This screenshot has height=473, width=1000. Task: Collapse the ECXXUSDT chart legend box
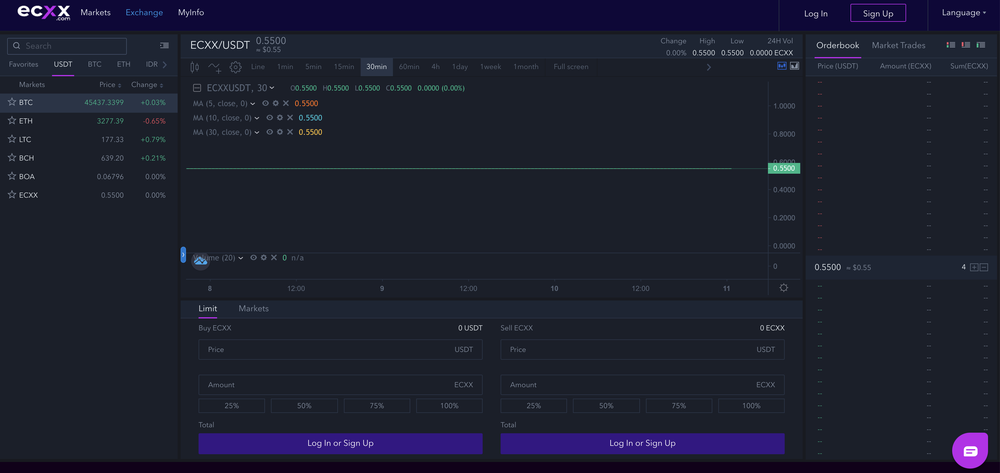197,88
